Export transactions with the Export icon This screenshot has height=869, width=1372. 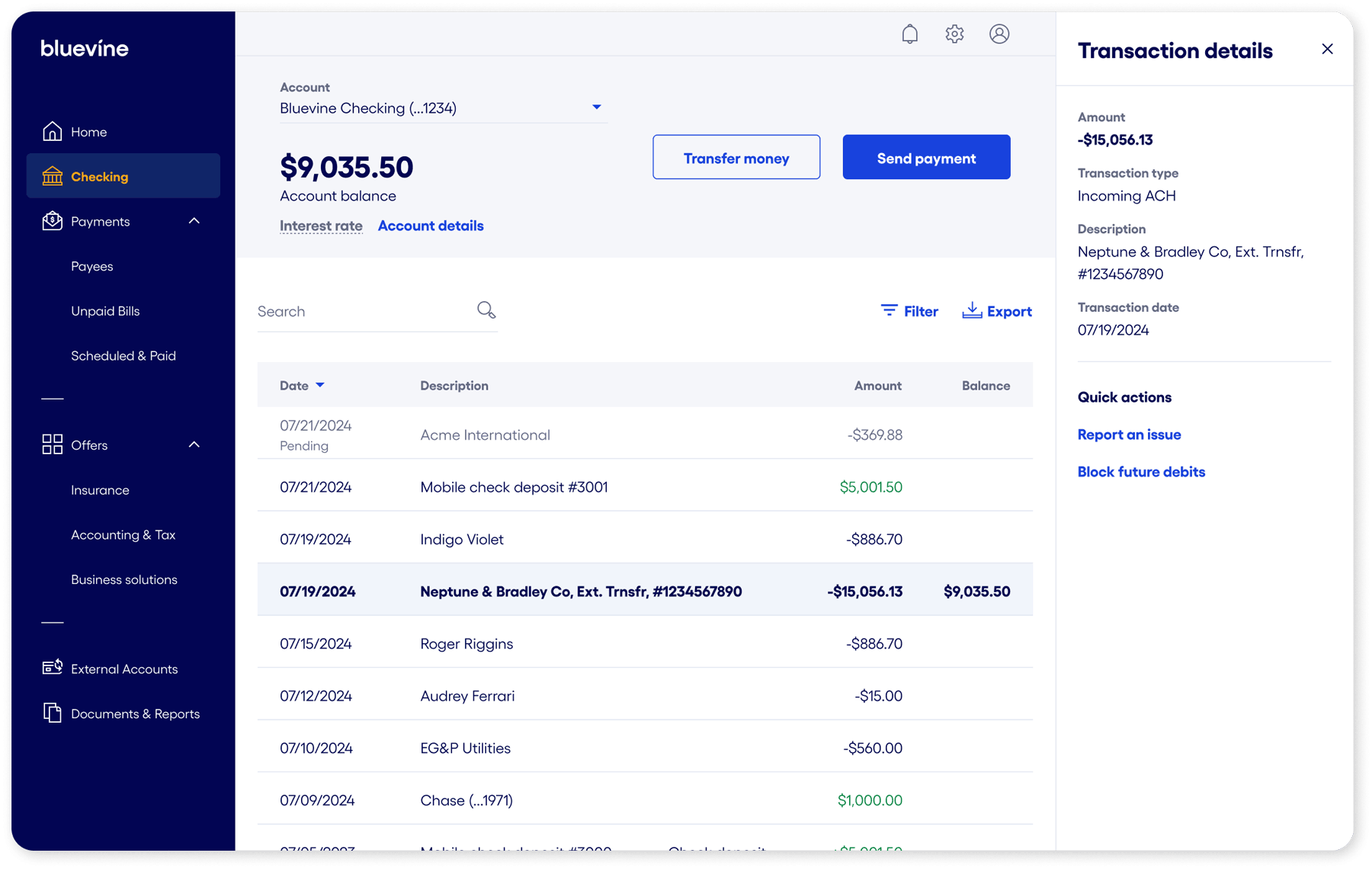(x=972, y=310)
